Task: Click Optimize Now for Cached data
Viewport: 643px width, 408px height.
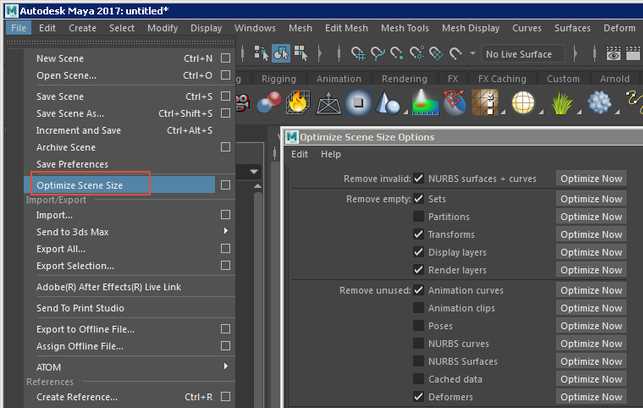Action: (591, 379)
